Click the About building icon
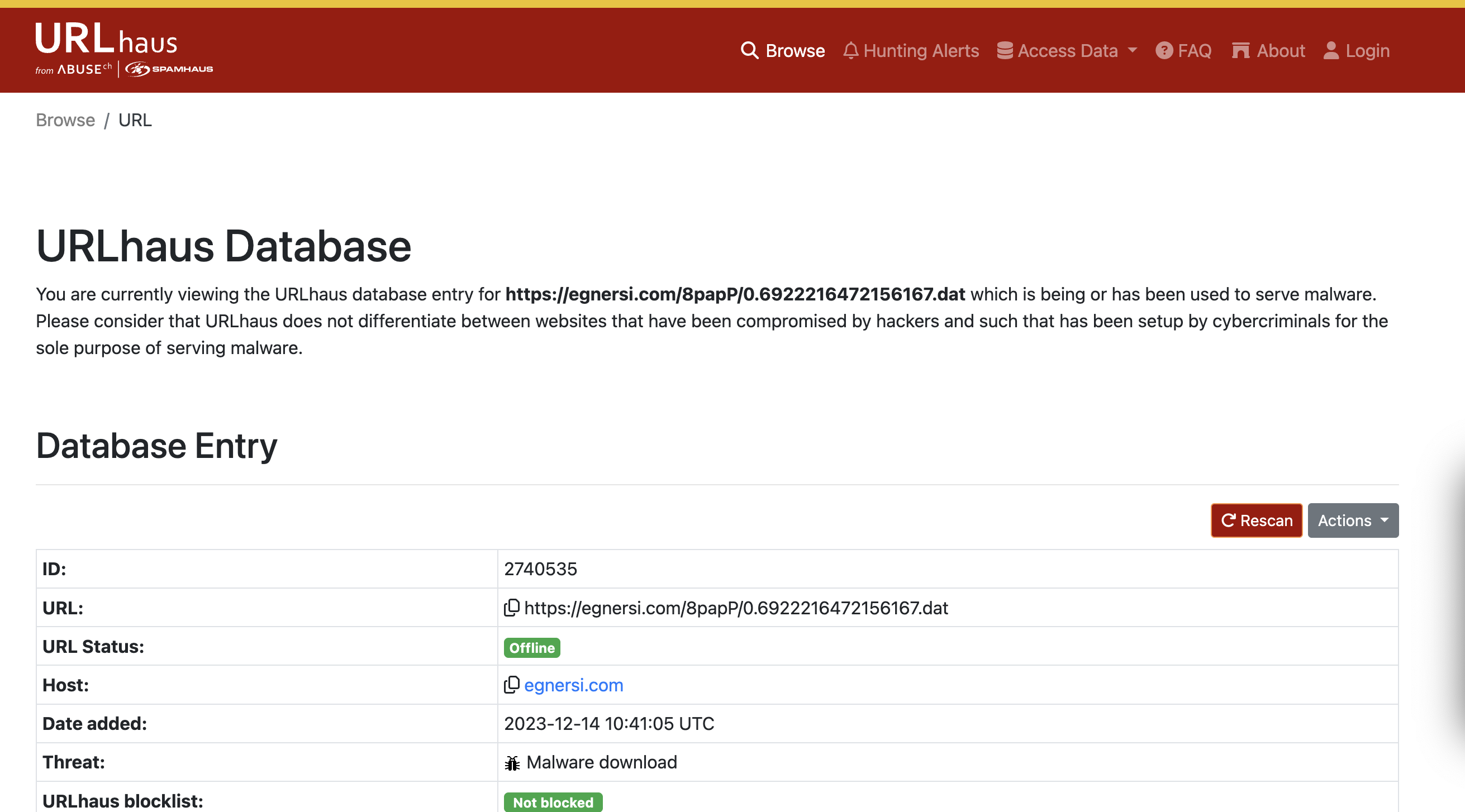This screenshot has width=1465, height=812. [1240, 51]
